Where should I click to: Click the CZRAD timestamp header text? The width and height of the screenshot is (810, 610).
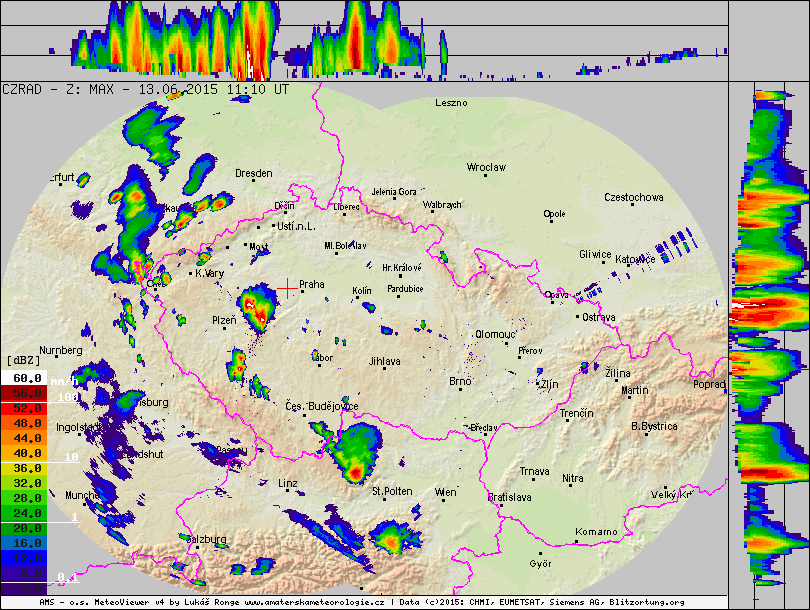pyautogui.click(x=146, y=89)
